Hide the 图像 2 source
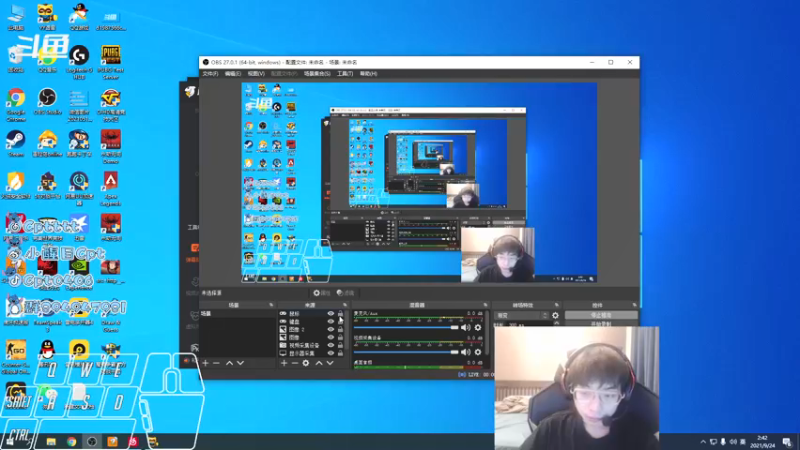Image resolution: width=800 pixels, height=450 pixels. (x=331, y=330)
